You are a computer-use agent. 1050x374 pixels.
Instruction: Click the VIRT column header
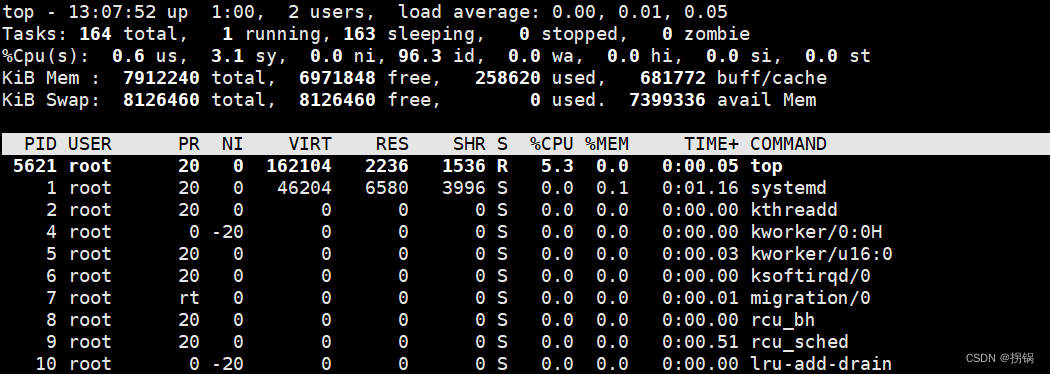310,144
